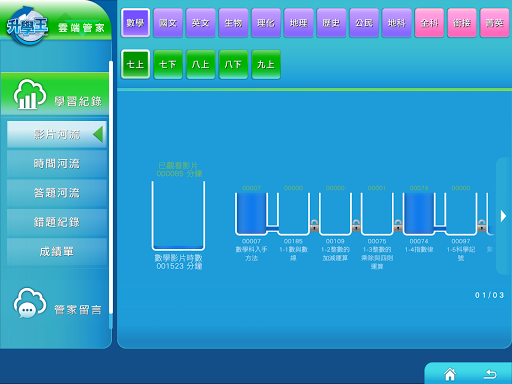
Task: Select the pink 銜接 tab
Action: (x=462, y=23)
